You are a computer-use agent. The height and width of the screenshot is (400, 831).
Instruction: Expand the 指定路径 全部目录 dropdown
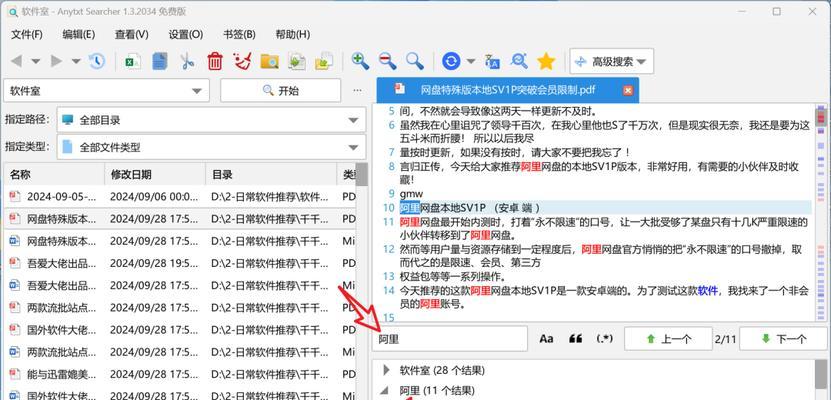[211, 120]
